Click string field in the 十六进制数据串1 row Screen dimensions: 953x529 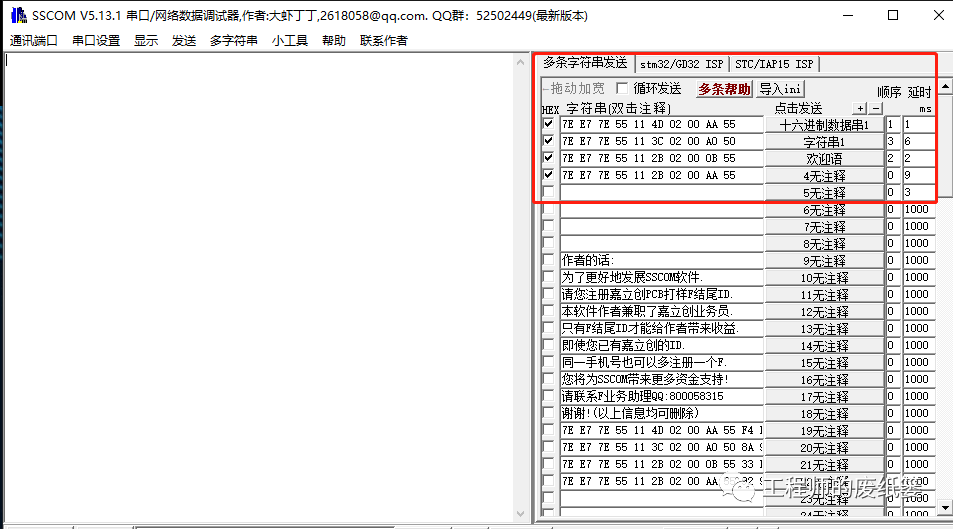coord(661,124)
